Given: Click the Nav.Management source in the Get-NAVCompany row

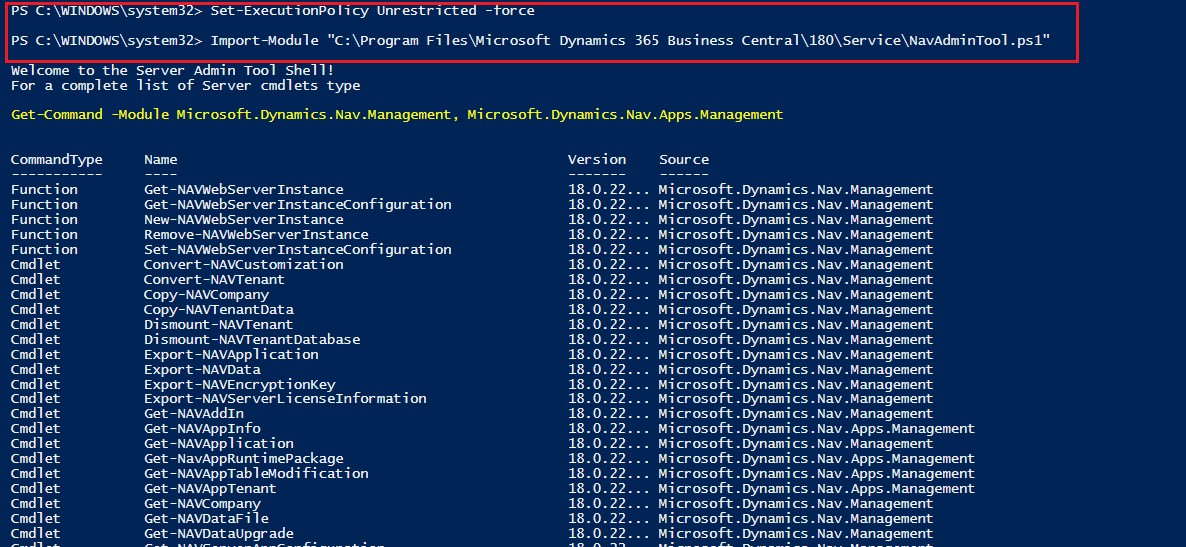Looking at the screenshot, I should (x=796, y=504).
